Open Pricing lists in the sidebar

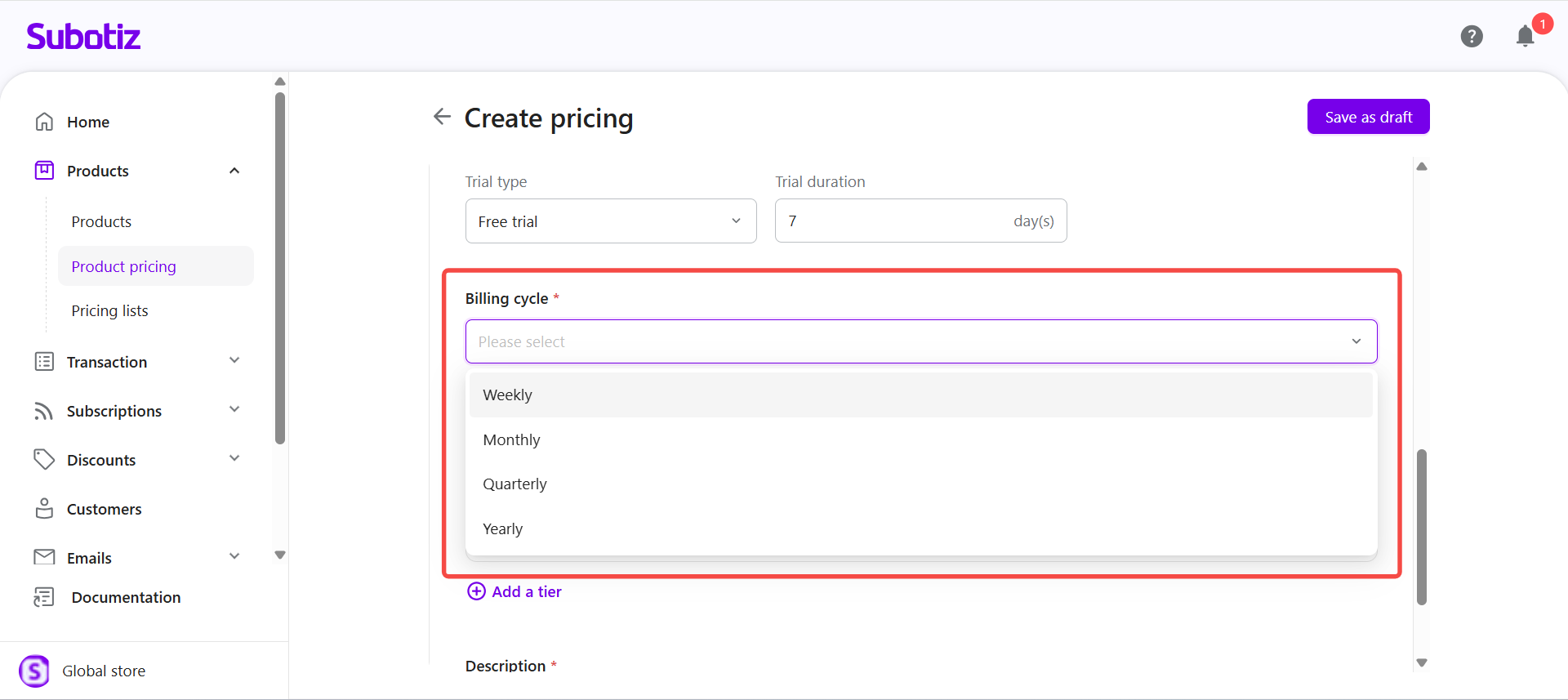[x=110, y=310]
